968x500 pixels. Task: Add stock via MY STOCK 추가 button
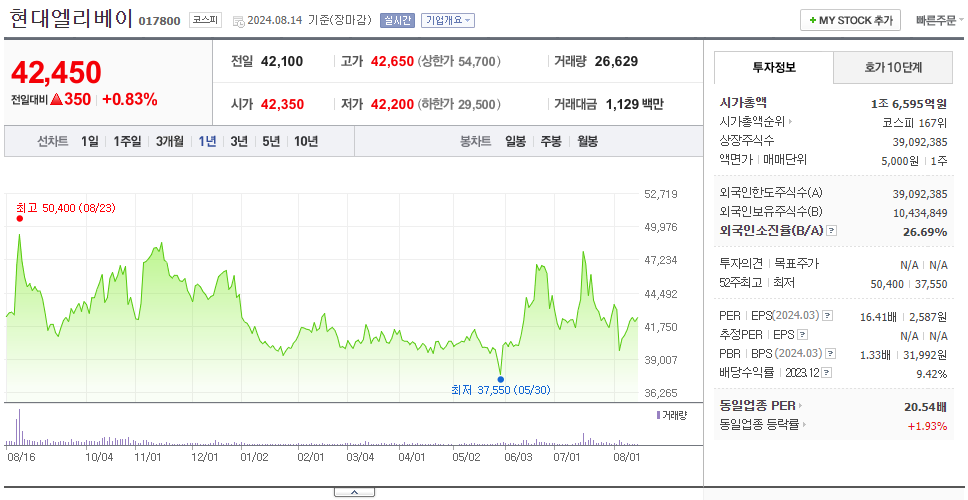pos(851,20)
